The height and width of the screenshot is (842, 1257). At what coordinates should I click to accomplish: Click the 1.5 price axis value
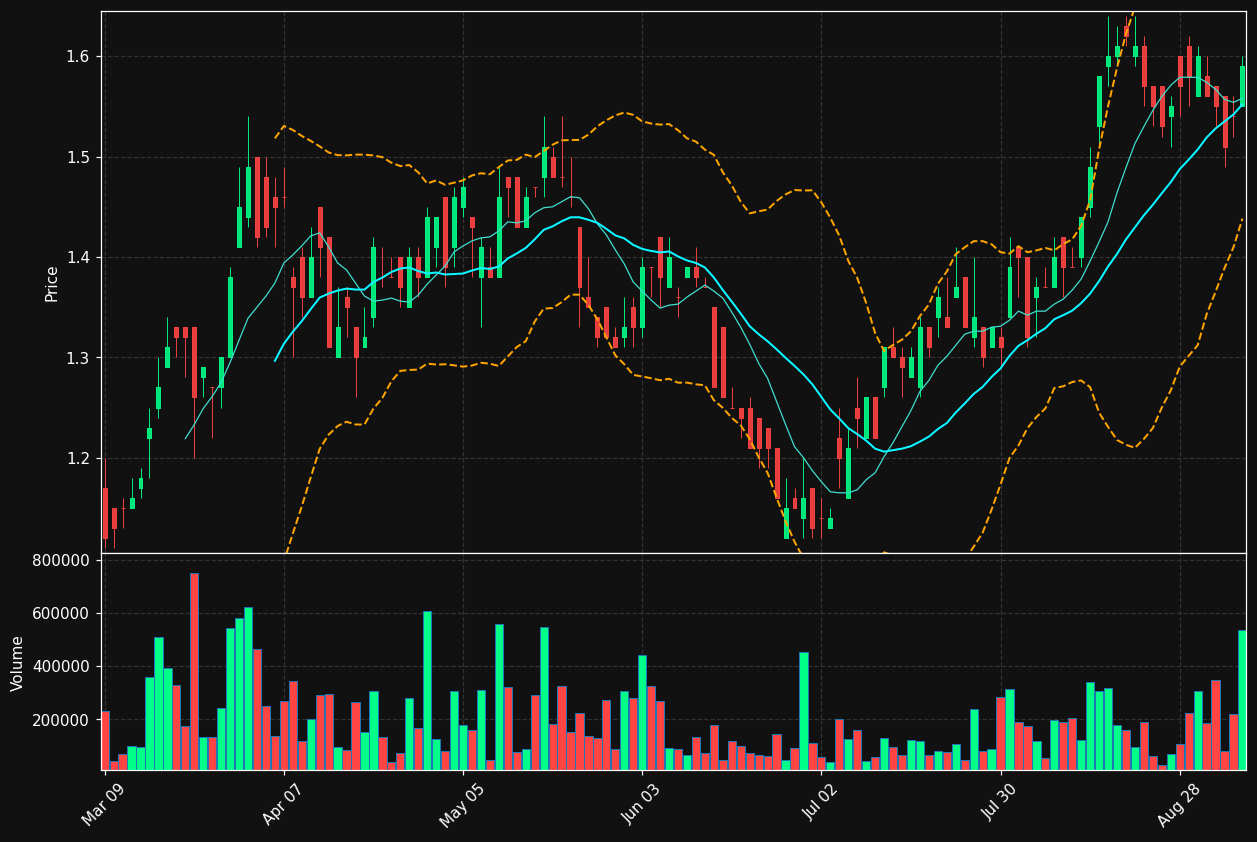click(78, 157)
